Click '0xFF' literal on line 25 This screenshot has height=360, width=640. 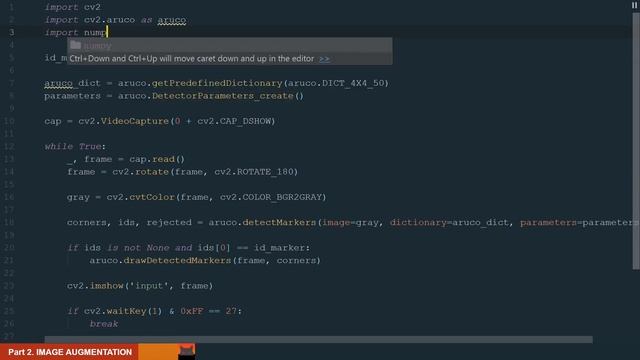coord(191,311)
